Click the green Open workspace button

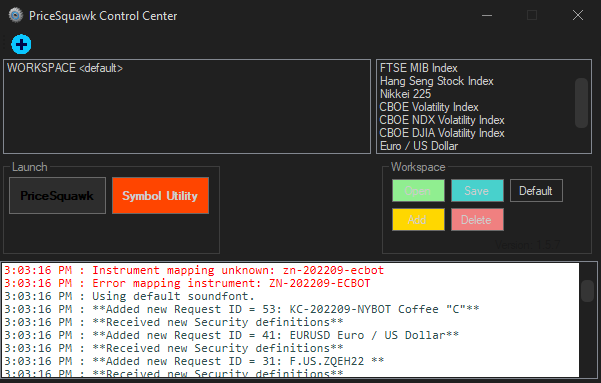418,191
